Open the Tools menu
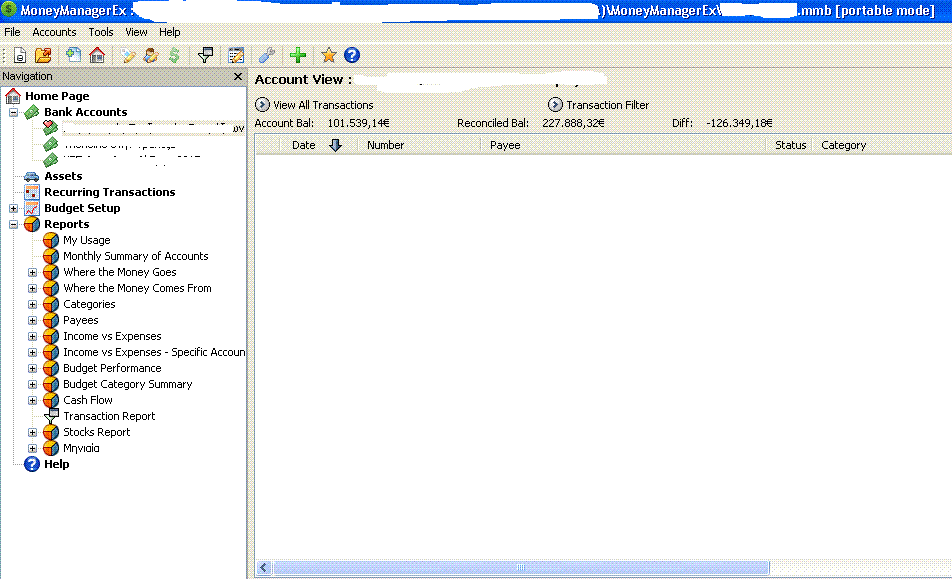This screenshot has width=952, height=579. [x=101, y=32]
